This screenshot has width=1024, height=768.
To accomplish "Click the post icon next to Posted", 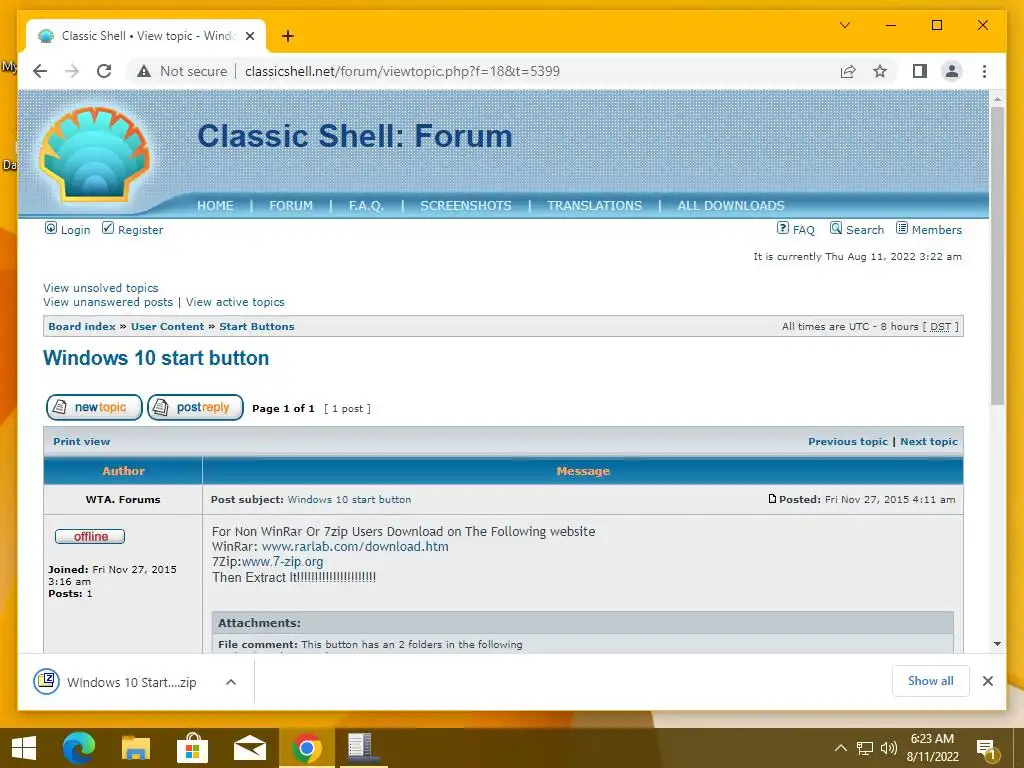I will 772,499.
